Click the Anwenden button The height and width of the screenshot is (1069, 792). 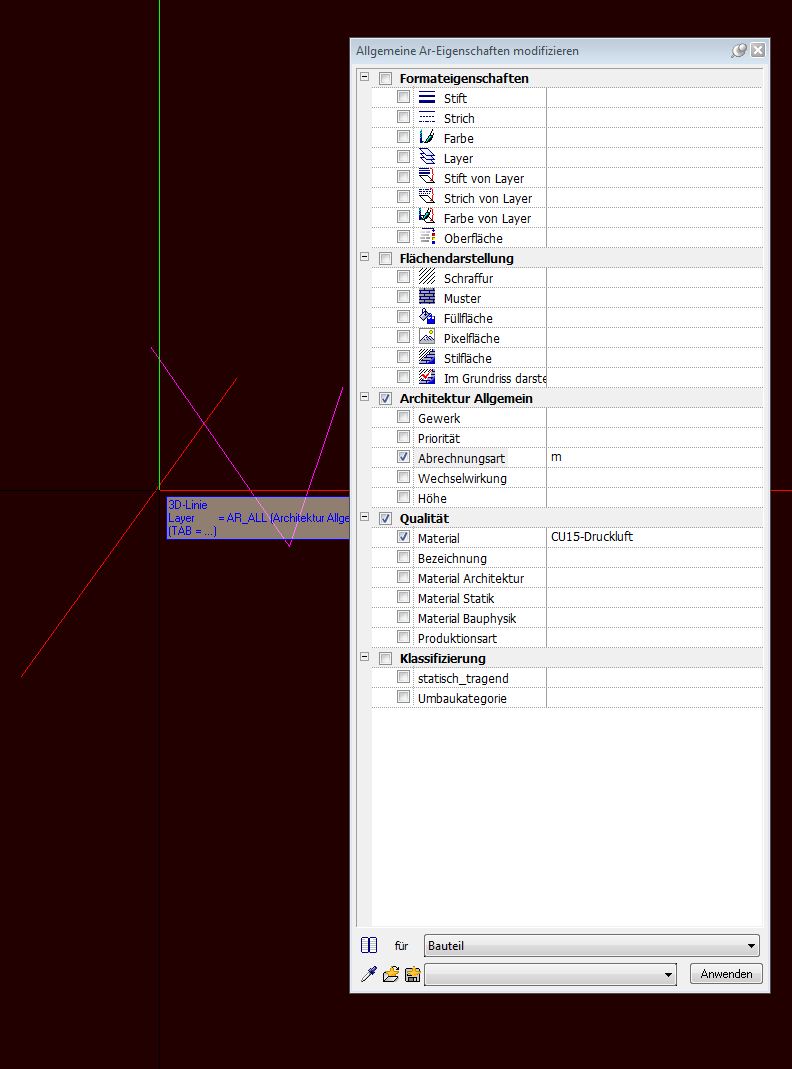pos(726,974)
